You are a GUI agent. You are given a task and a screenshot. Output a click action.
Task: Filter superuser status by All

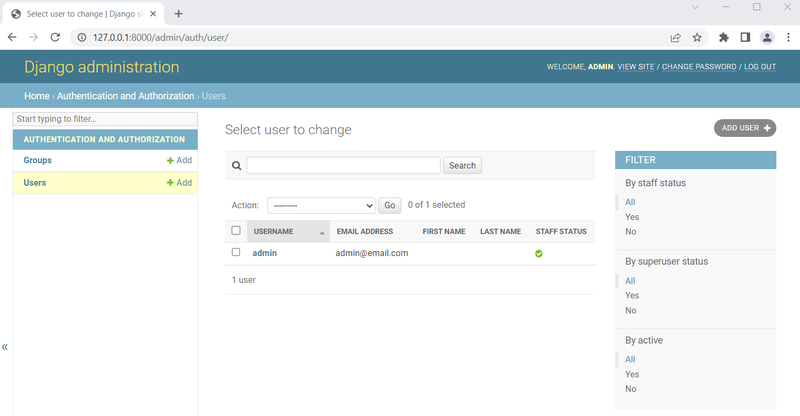(x=630, y=281)
